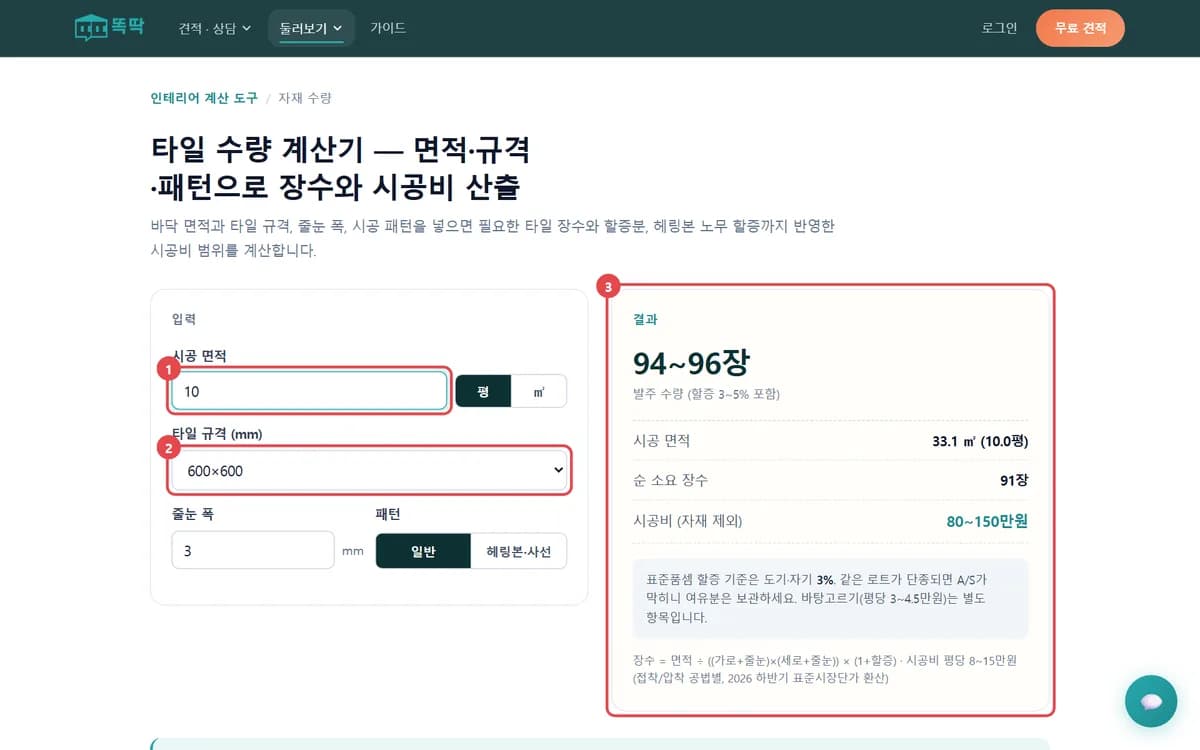1200x750 pixels.
Task: Open the 인테리어 계산 도구 breadcrumb link
Action: pos(204,98)
